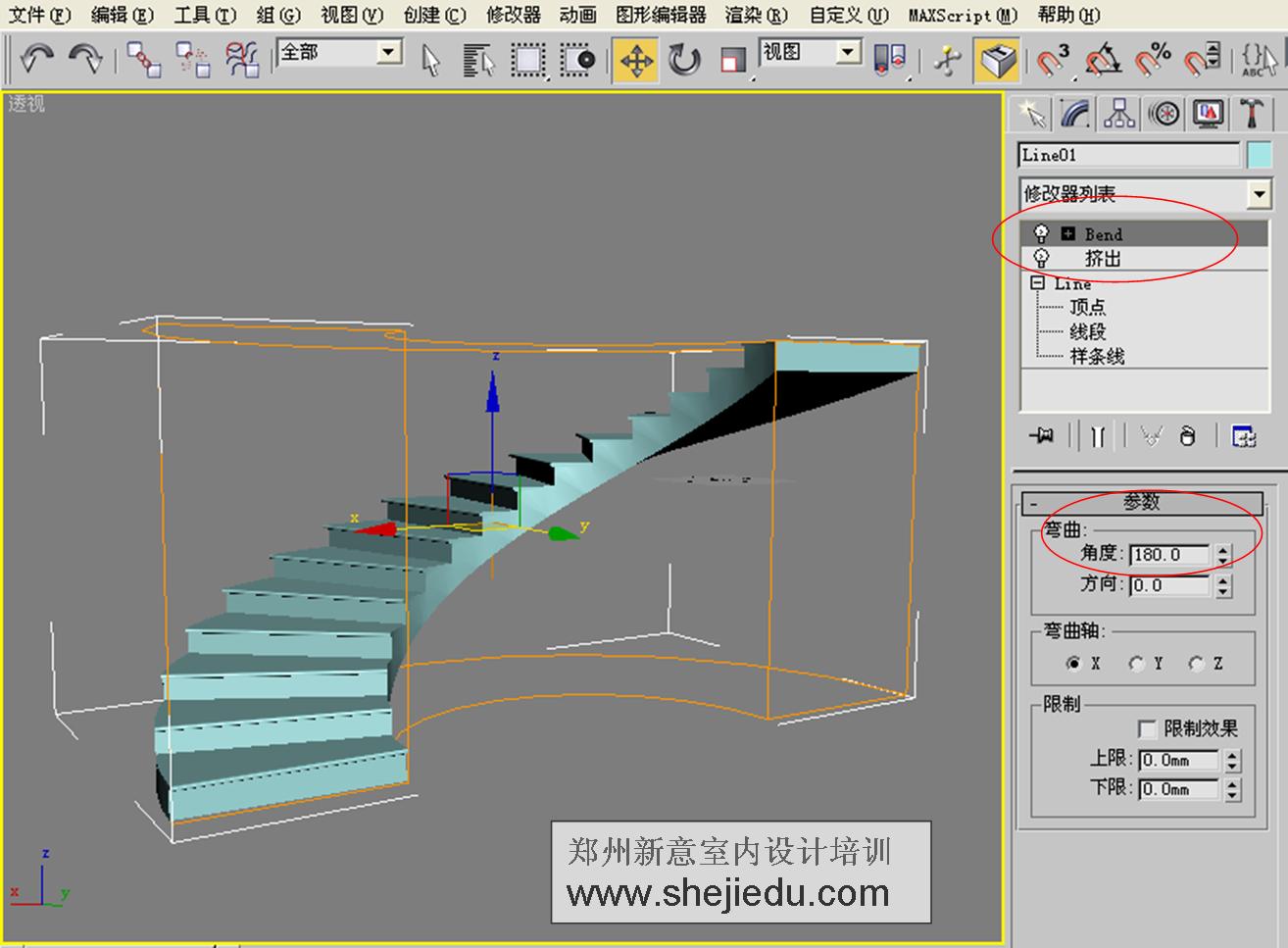
Task: Select the Y bend axis radio button
Action: pyautogui.click(x=1135, y=663)
